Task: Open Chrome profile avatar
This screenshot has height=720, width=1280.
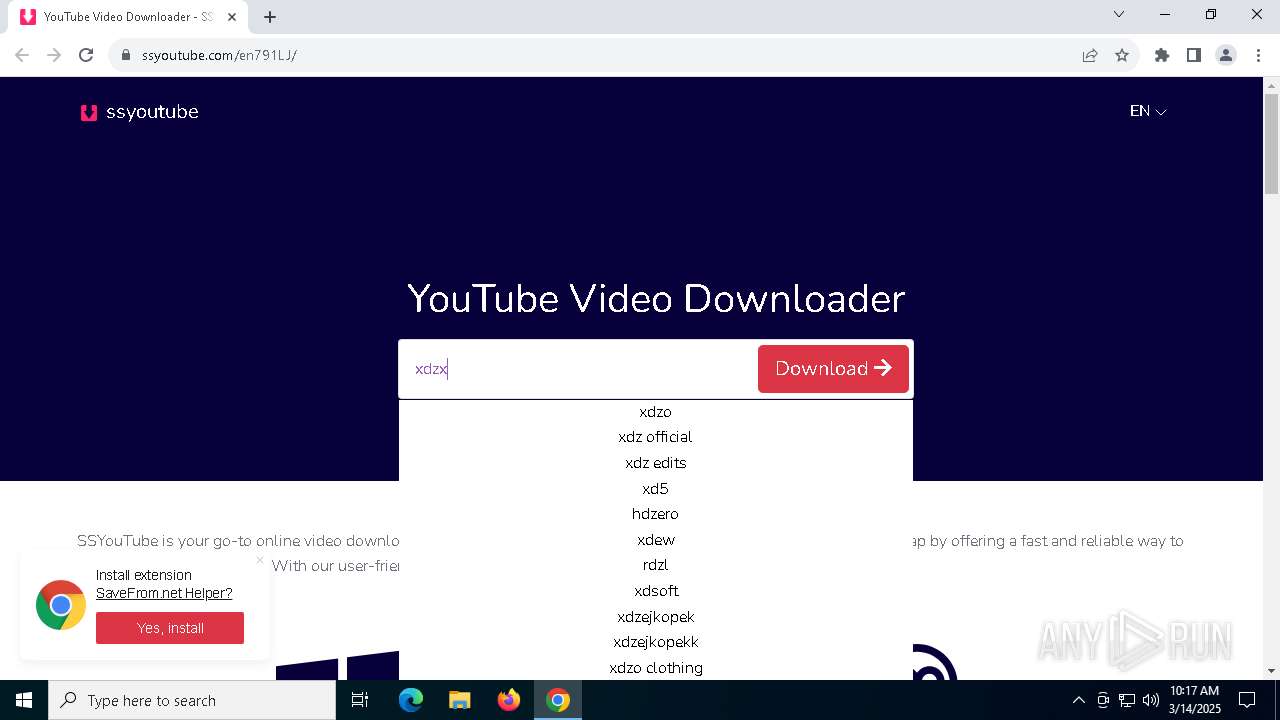Action: (x=1226, y=55)
